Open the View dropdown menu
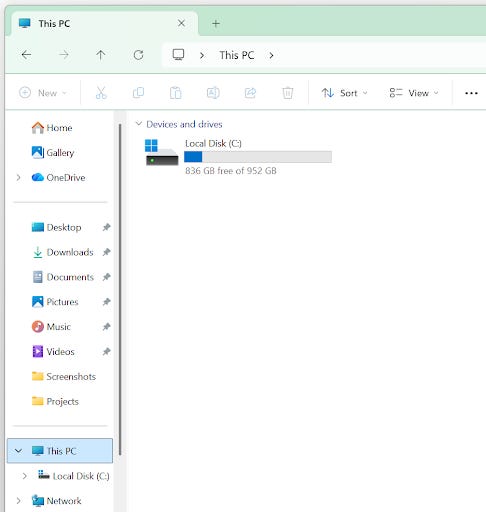The image size is (486, 512). [x=414, y=93]
